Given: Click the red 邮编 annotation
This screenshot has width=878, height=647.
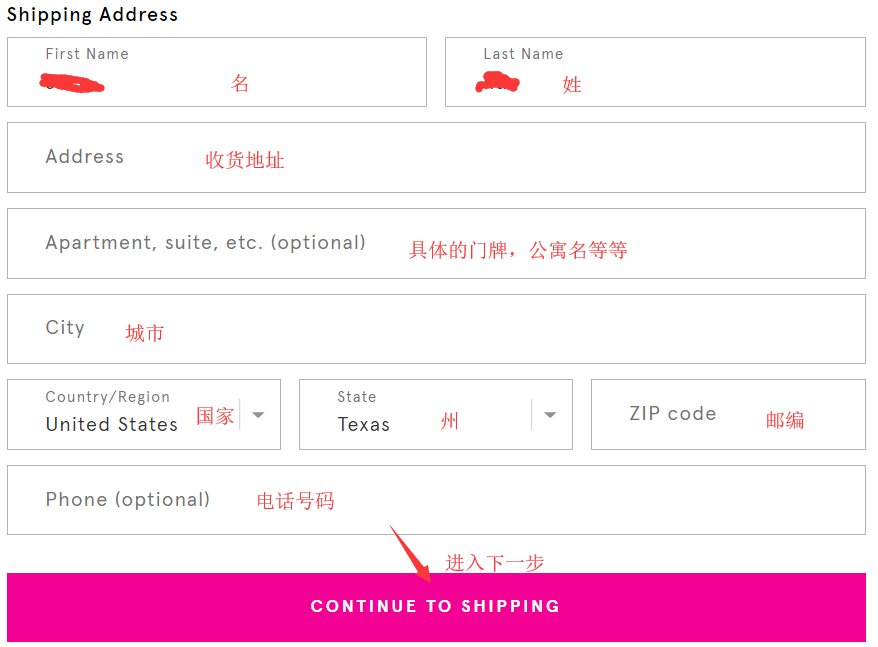Looking at the screenshot, I should point(785,420).
